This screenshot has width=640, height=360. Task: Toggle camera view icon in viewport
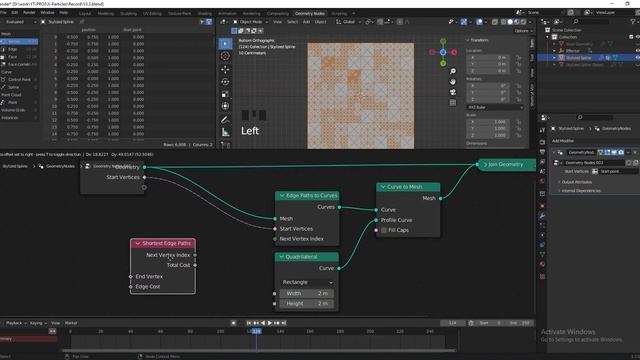point(453,92)
